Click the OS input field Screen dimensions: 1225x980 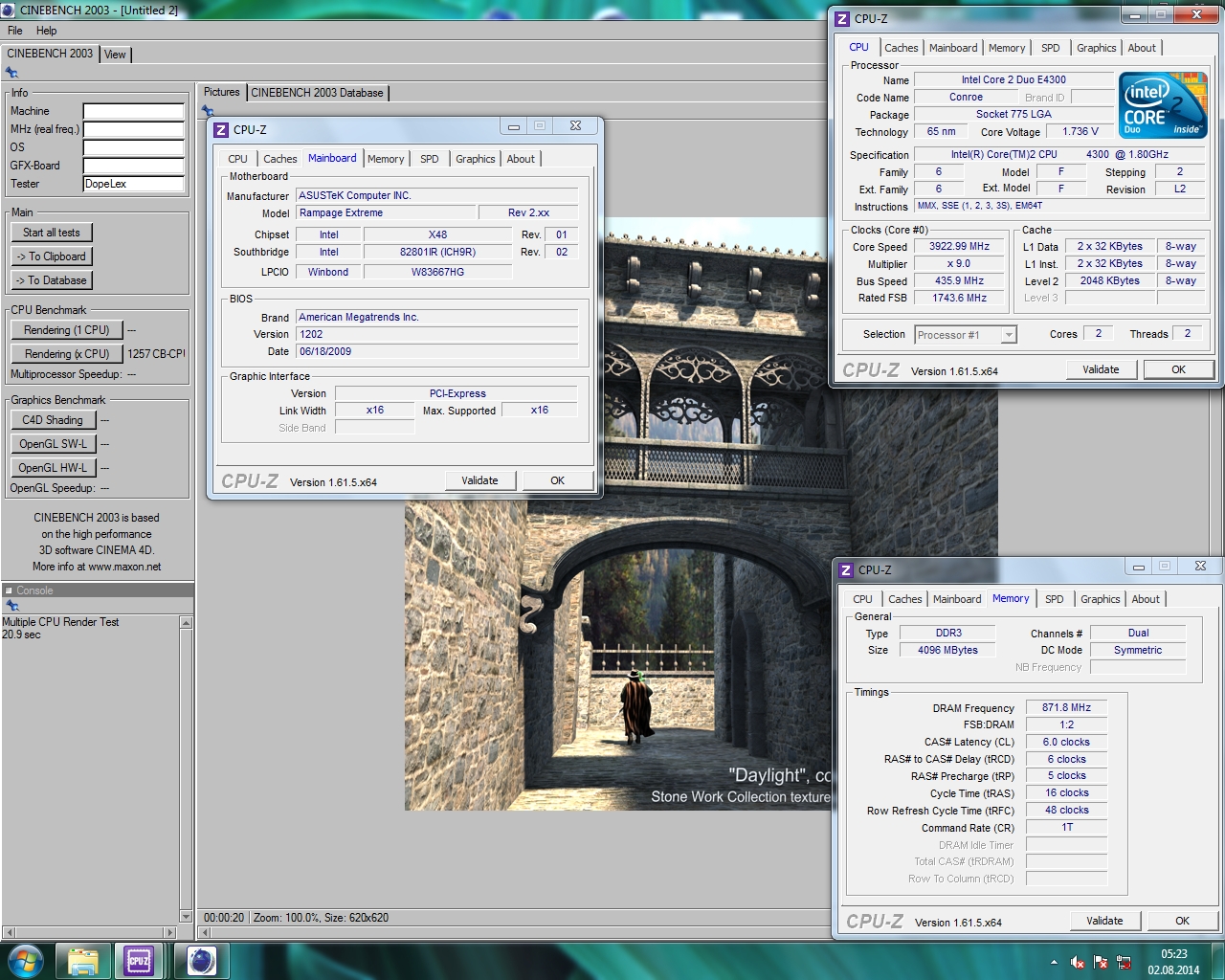click(133, 147)
